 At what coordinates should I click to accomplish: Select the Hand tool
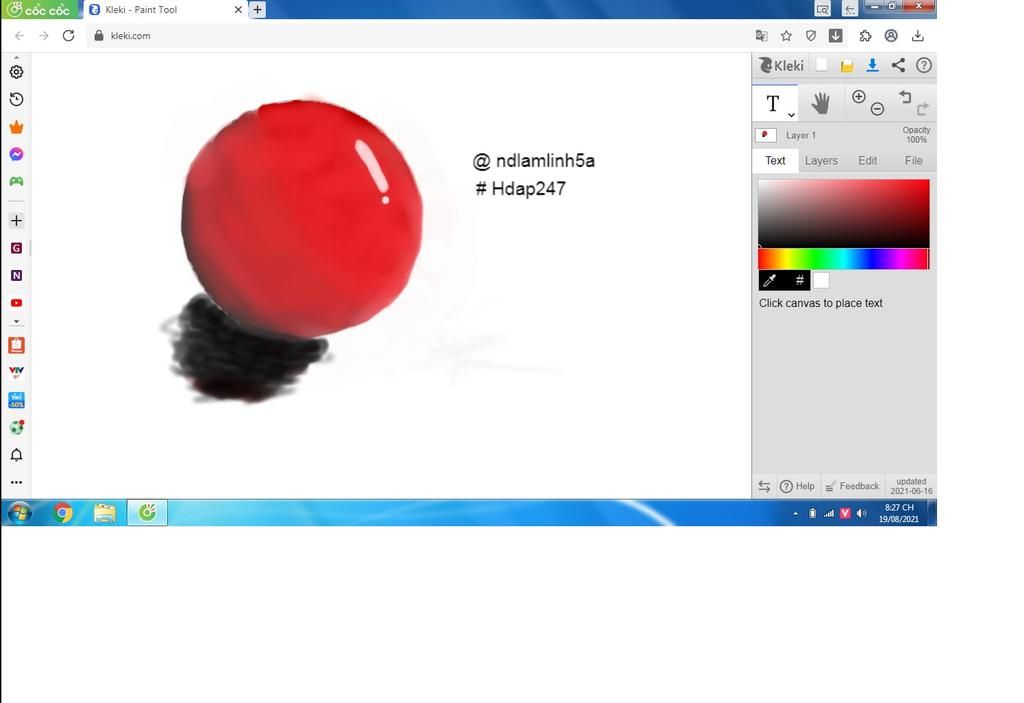(x=820, y=101)
